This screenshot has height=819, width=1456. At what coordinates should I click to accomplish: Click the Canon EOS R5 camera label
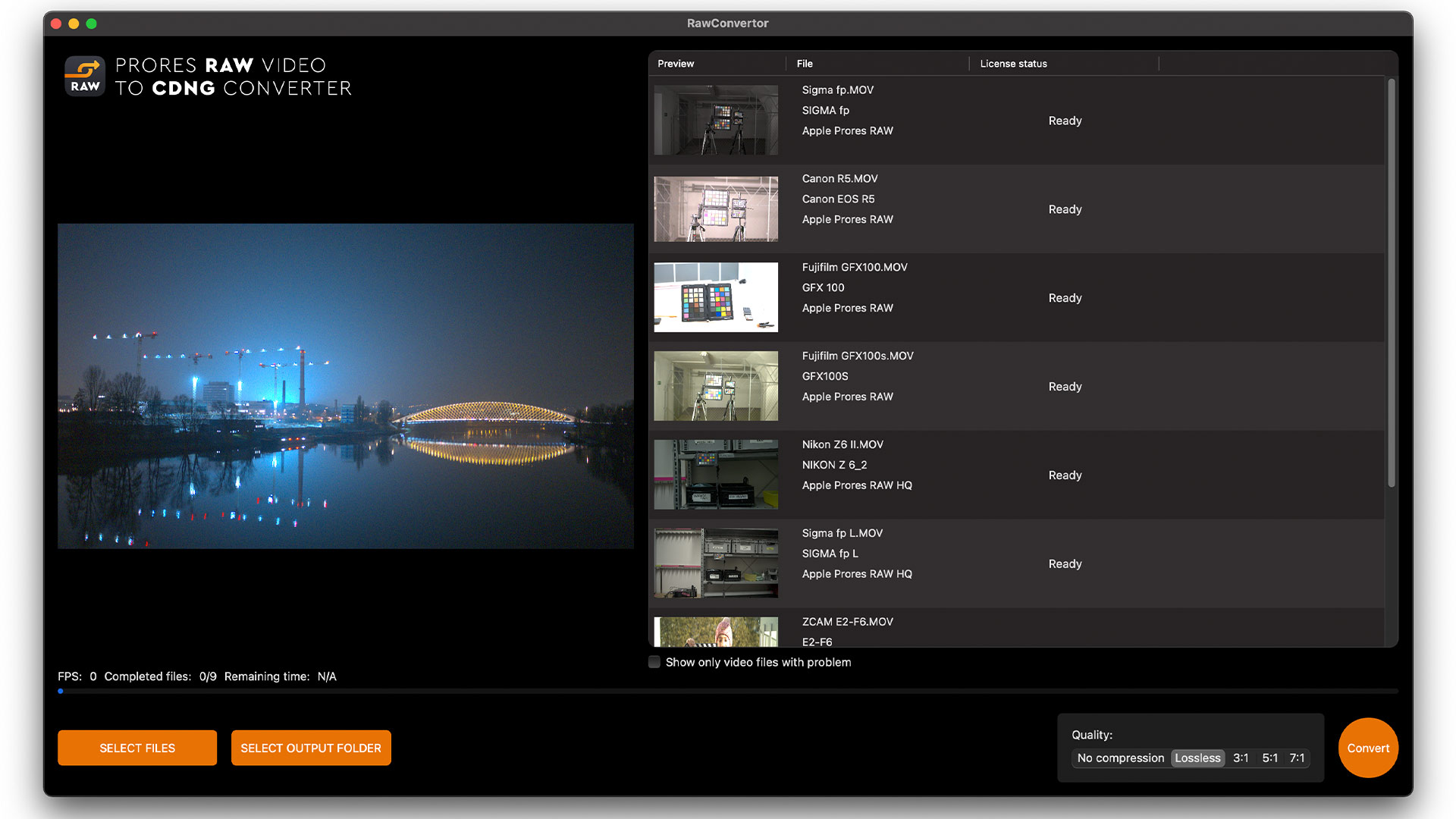pyautogui.click(x=838, y=199)
